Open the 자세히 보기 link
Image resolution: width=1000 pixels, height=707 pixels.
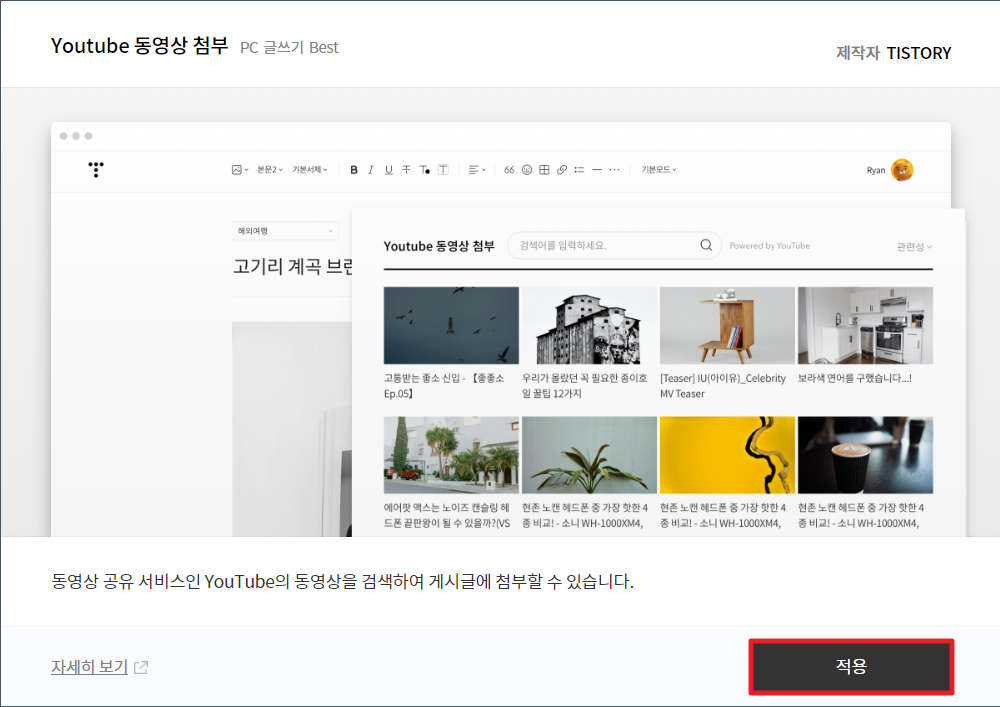pyautogui.click(x=89, y=667)
